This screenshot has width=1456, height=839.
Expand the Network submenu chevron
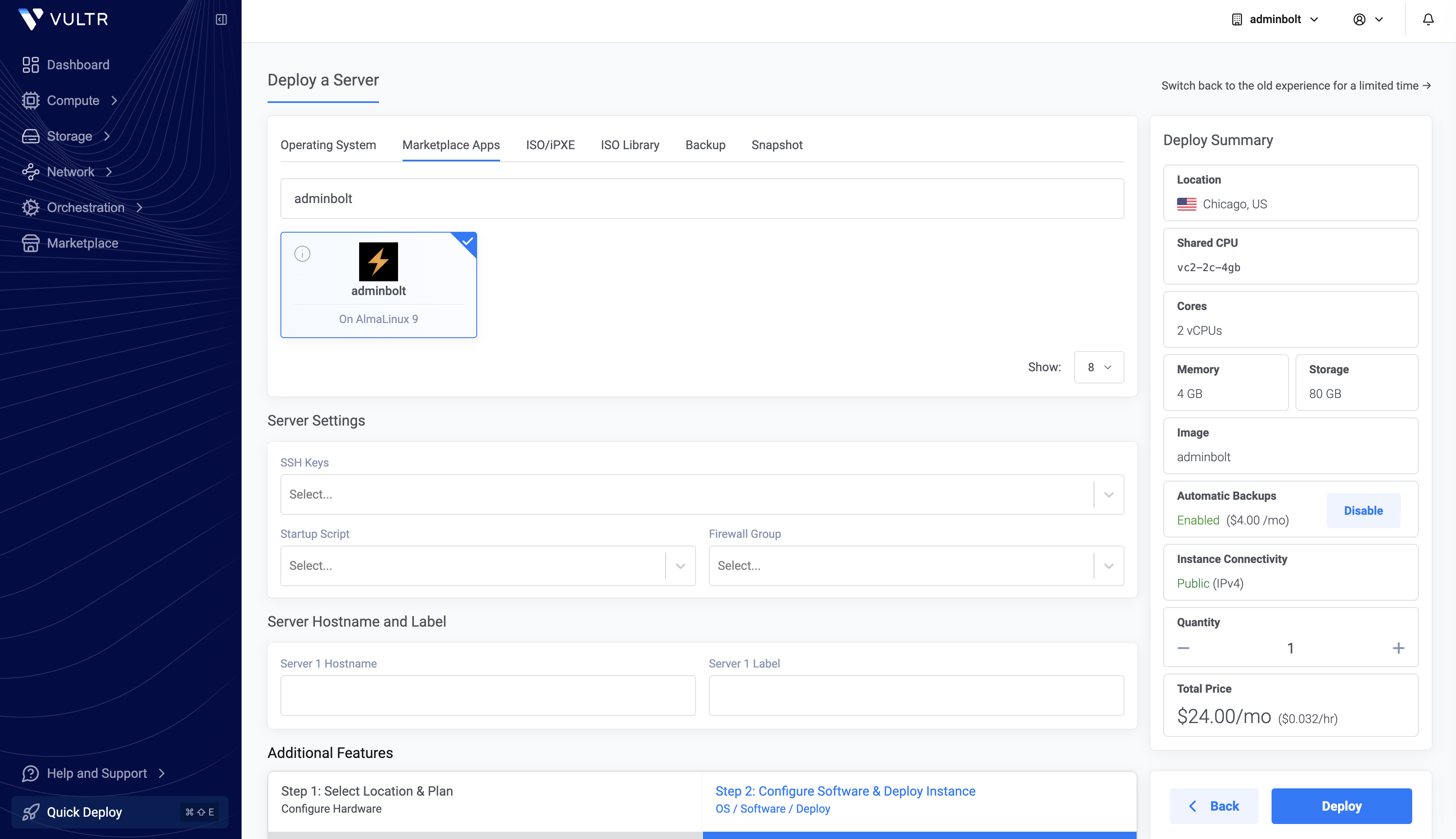point(109,172)
